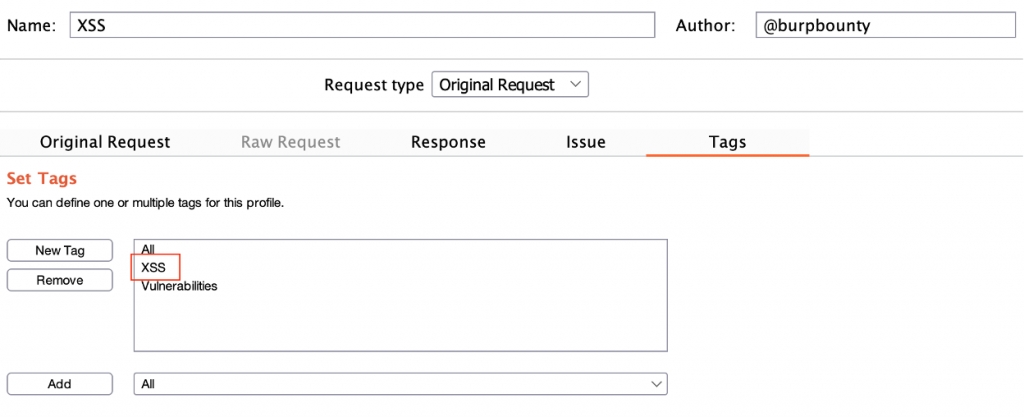Select the Raw Request tab

[x=290, y=142]
